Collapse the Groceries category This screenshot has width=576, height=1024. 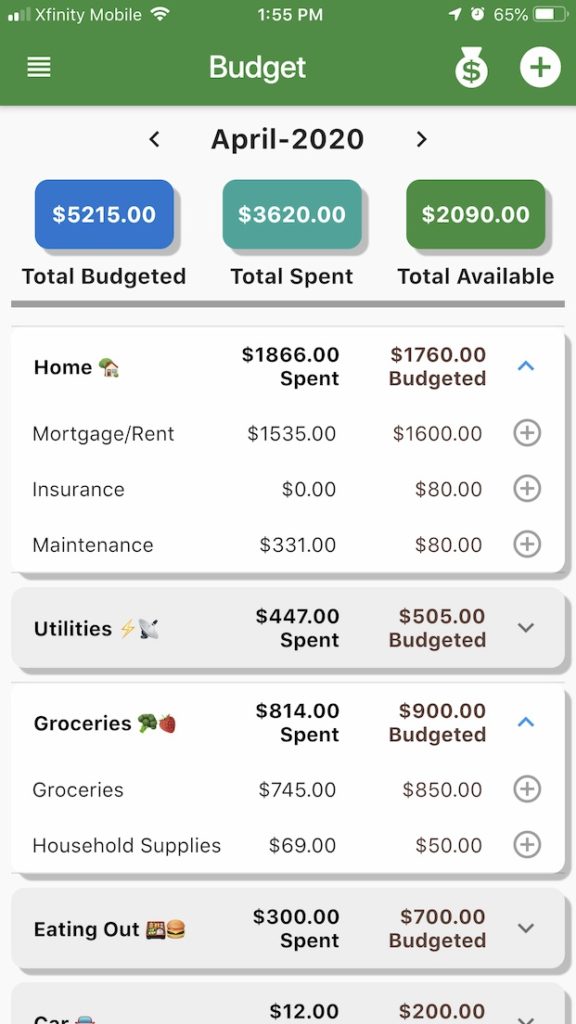[x=526, y=722]
